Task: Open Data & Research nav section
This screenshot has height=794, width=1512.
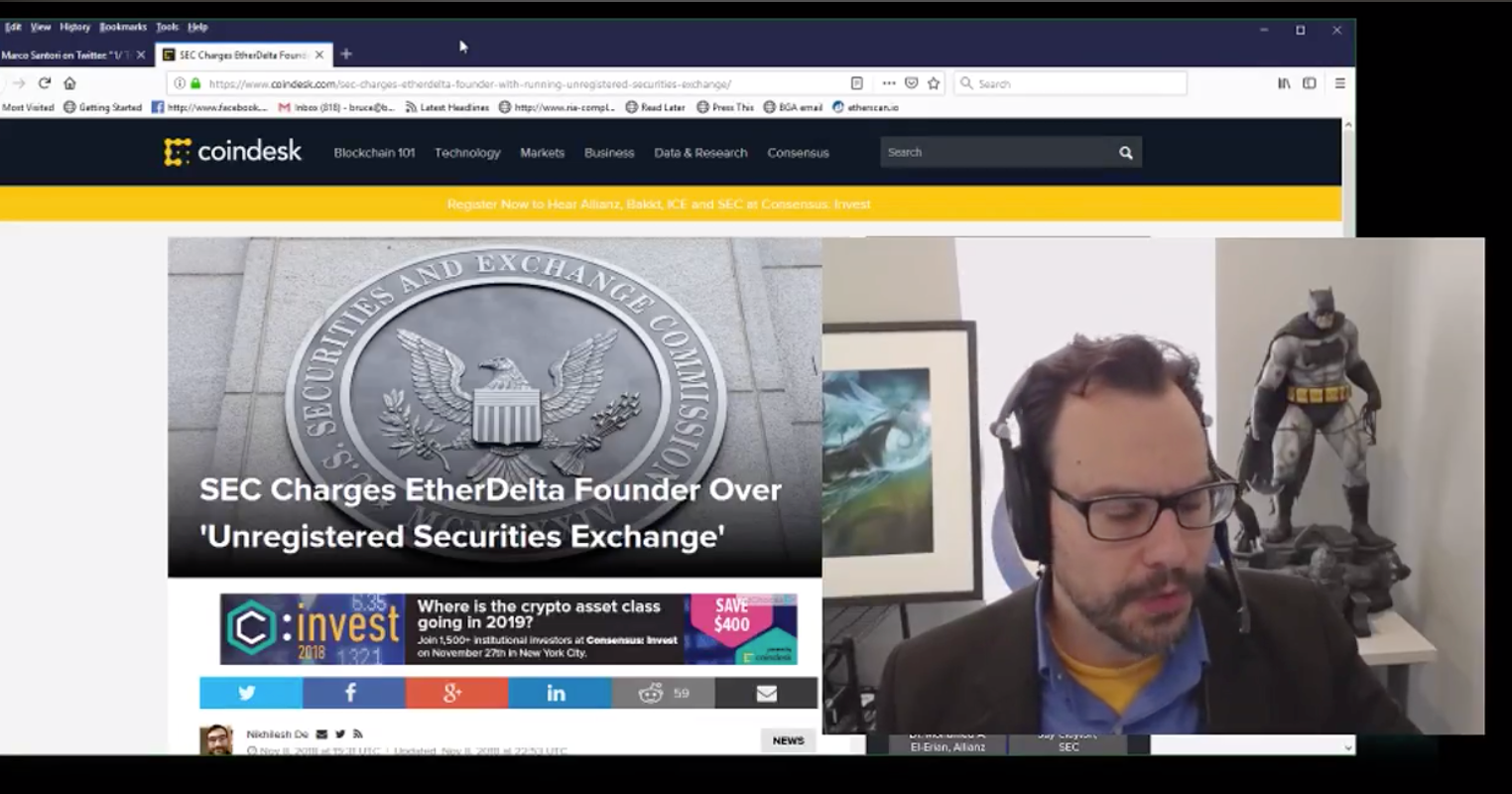Action: [x=700, y=153]
